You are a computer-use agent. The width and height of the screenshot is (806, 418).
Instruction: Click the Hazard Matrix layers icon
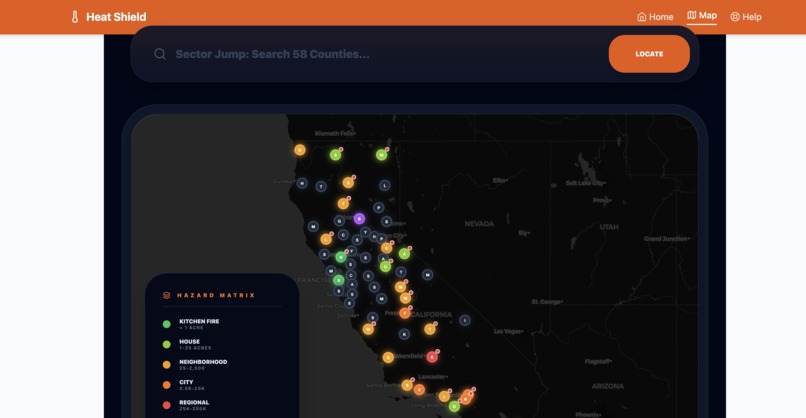point(167,295)
